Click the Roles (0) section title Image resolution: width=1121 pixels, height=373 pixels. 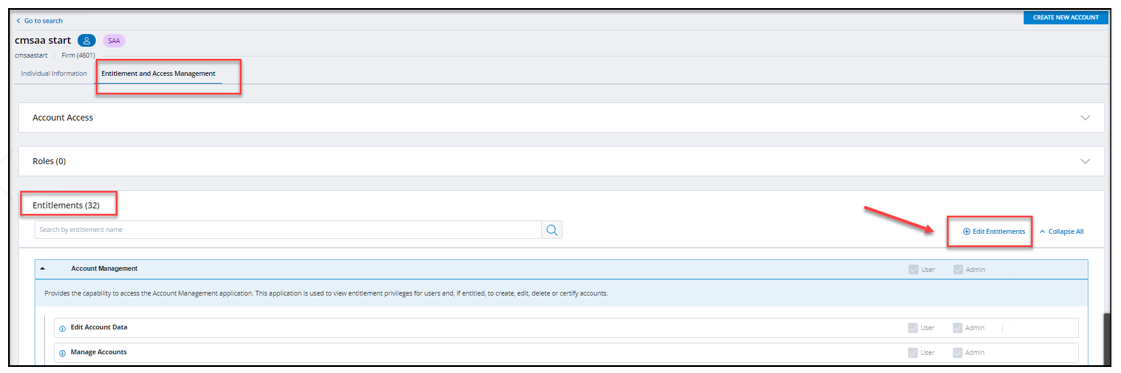click(49, 161)
